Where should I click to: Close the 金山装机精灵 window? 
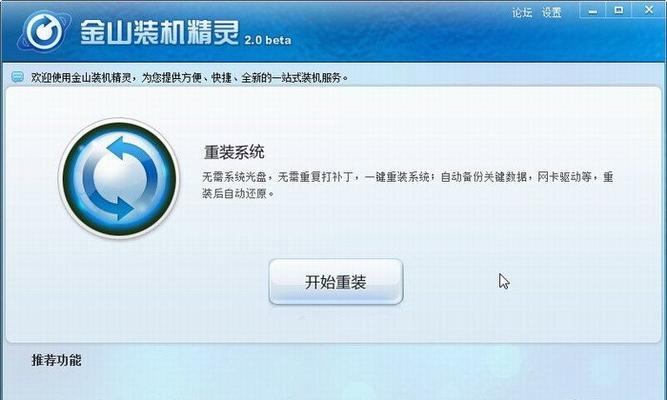click(648, 10)
